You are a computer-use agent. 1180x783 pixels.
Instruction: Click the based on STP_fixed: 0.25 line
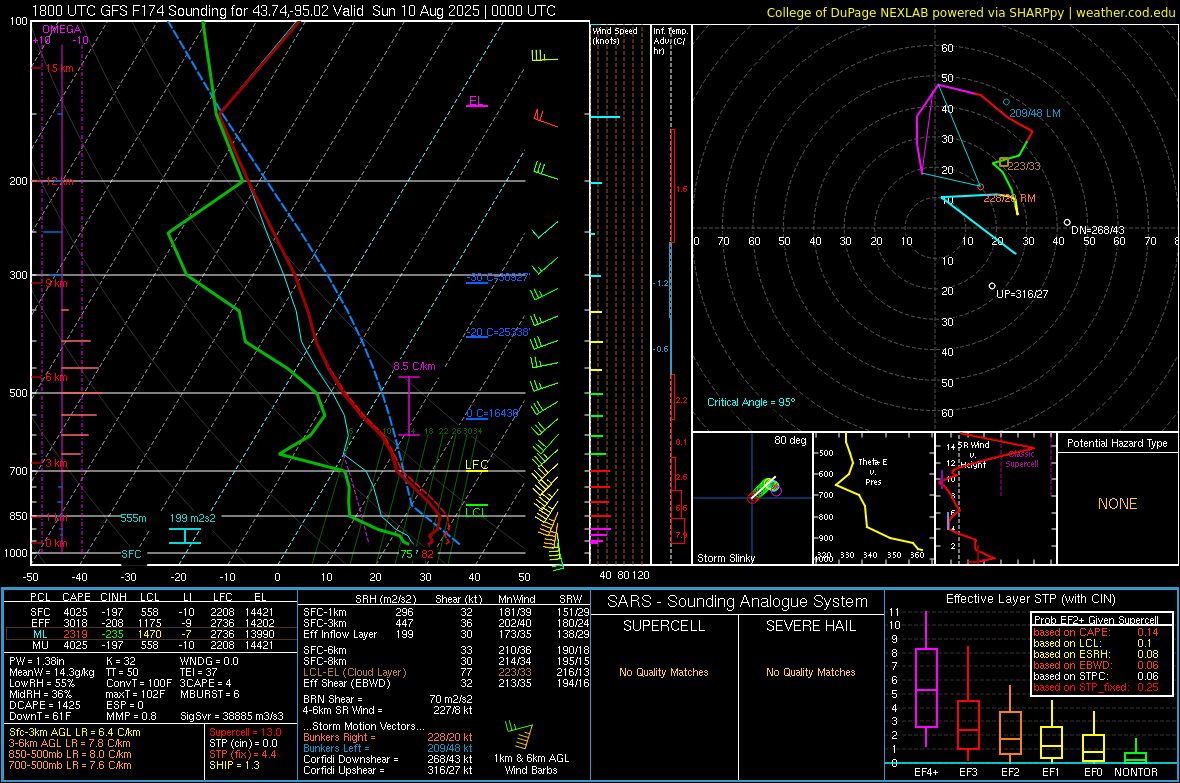pos(1096,687)
